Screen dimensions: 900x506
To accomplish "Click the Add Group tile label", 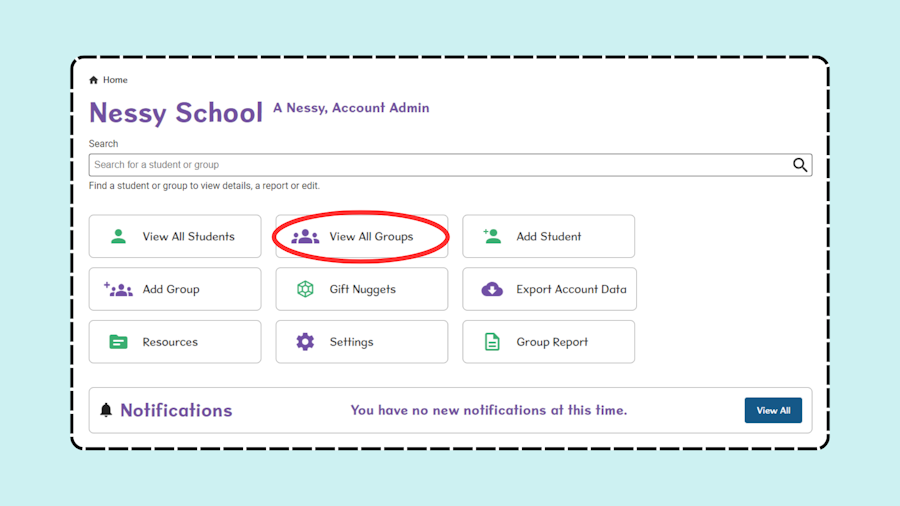I will [171, 289].
